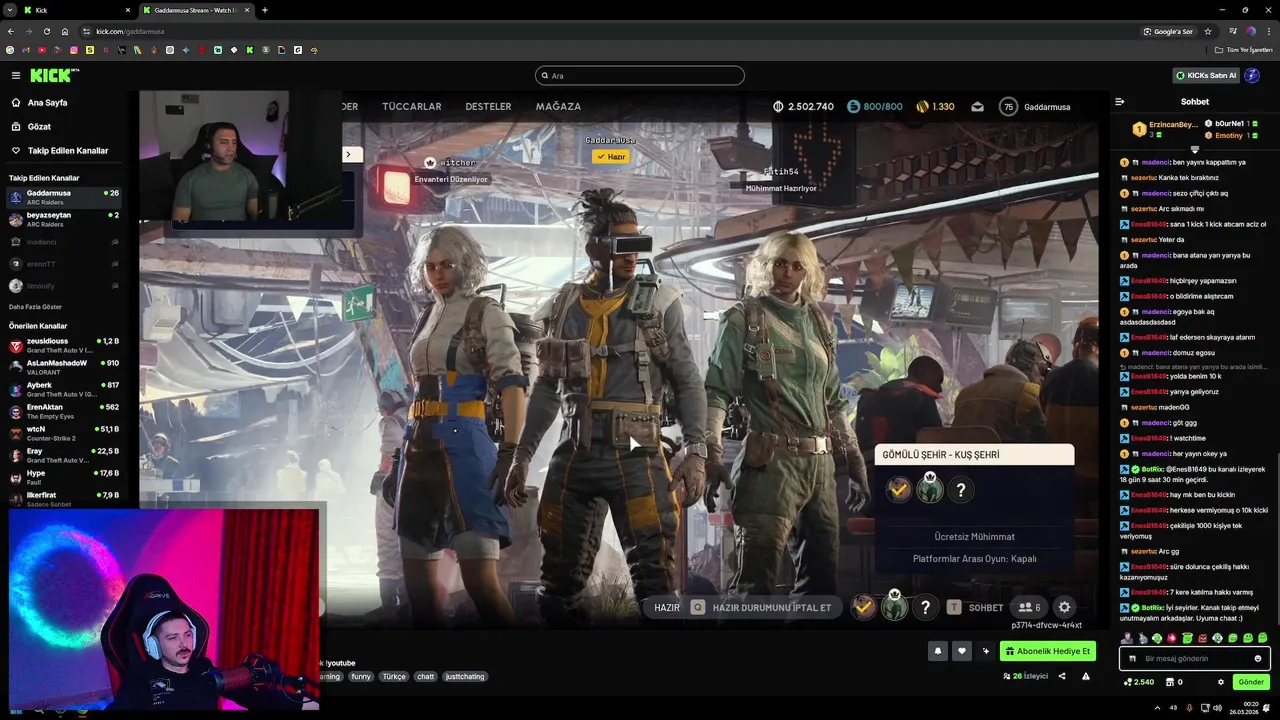Open the Gözat browse page

click(x=39, y=126)
